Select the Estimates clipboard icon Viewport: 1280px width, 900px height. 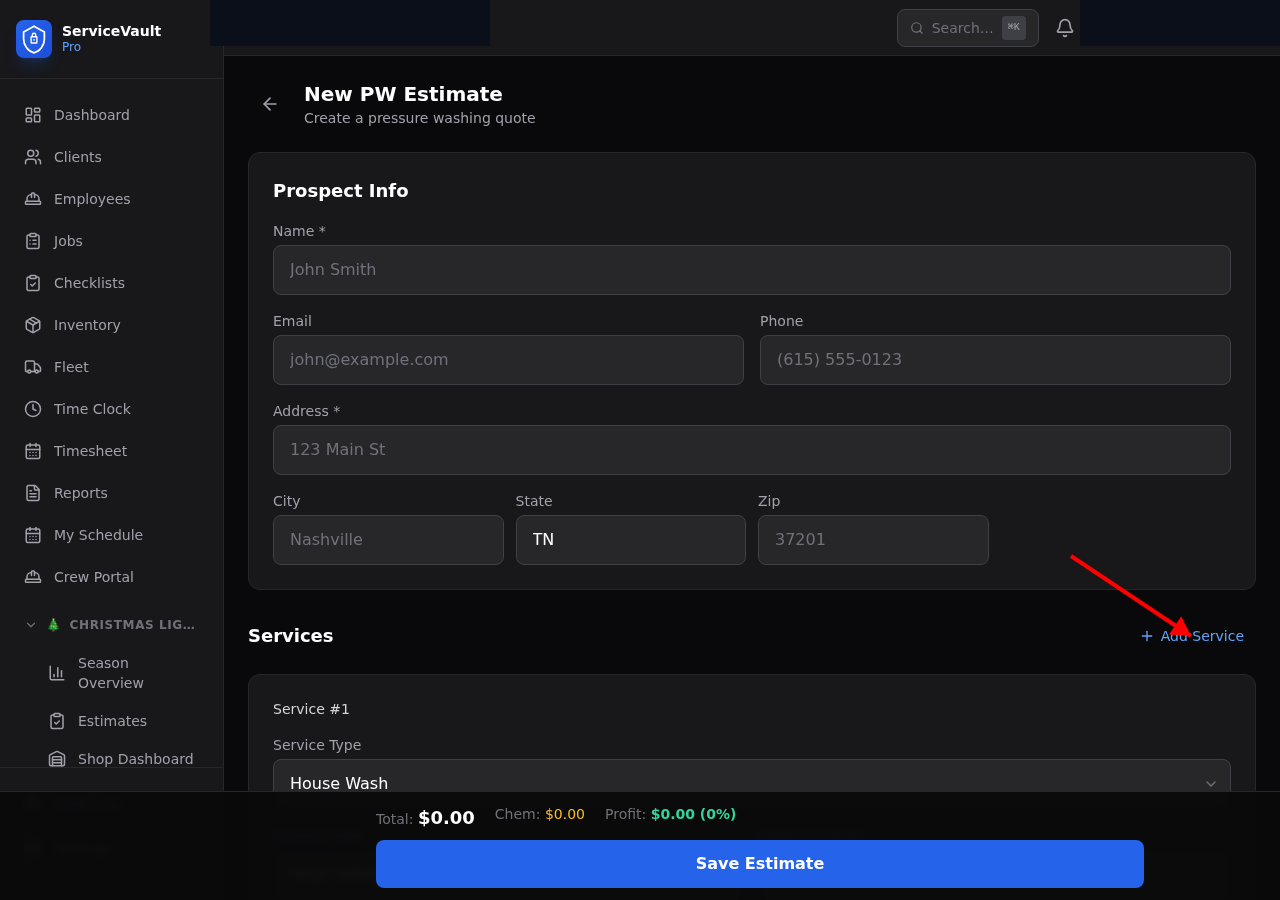coord(56,721)
